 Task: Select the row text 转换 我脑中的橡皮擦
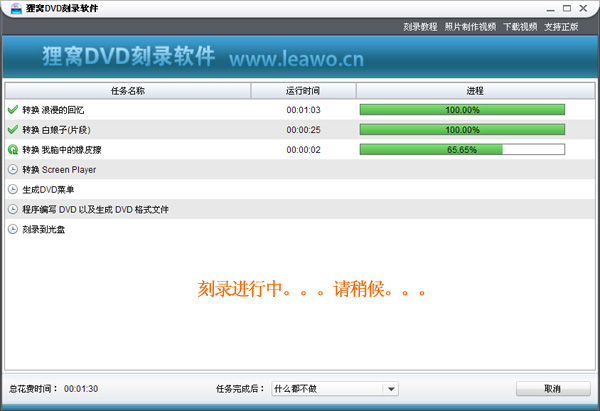pos(62,150)
